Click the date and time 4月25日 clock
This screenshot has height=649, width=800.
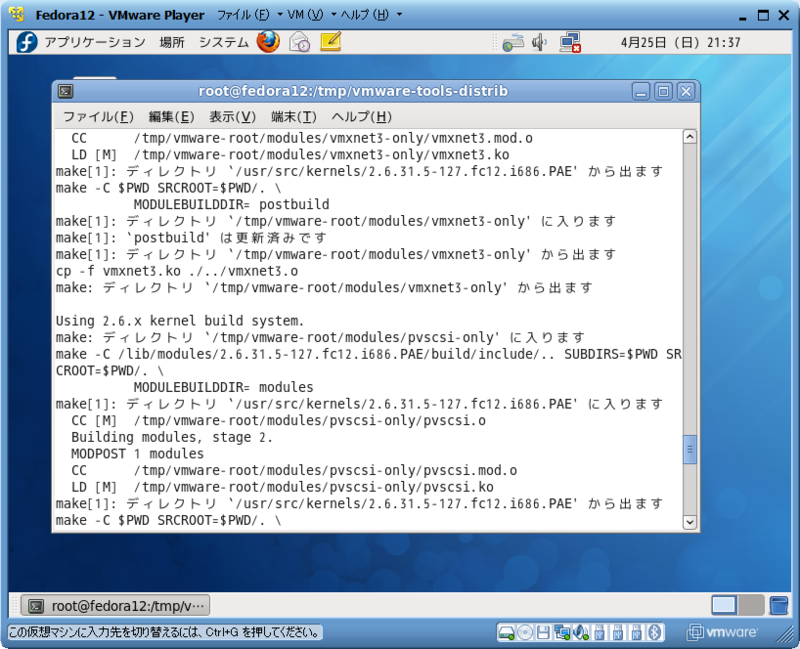(680, 42)
